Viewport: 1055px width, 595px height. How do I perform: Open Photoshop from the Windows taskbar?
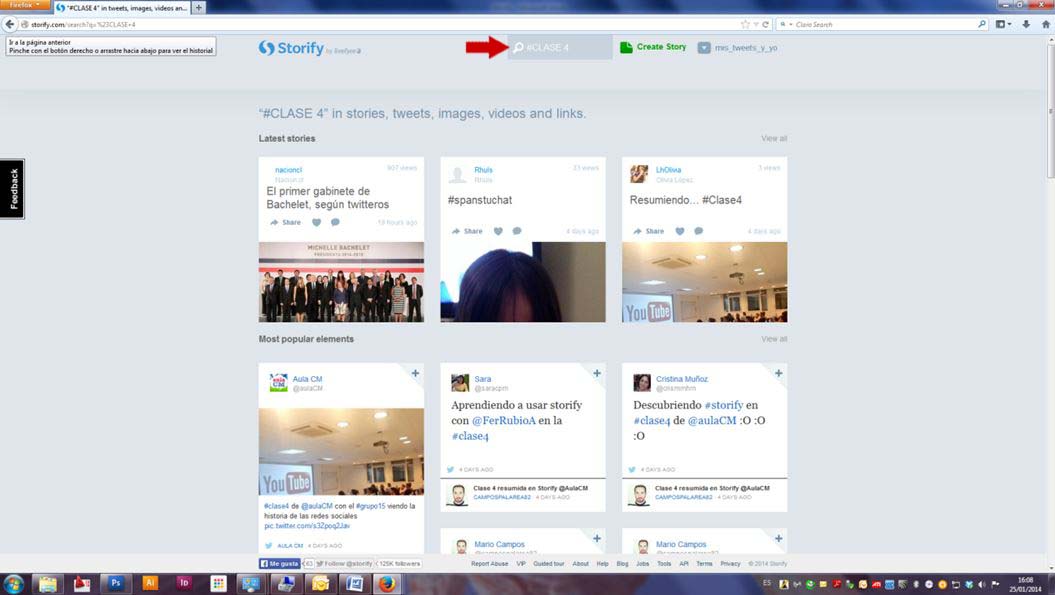click(x=115, y=583)
